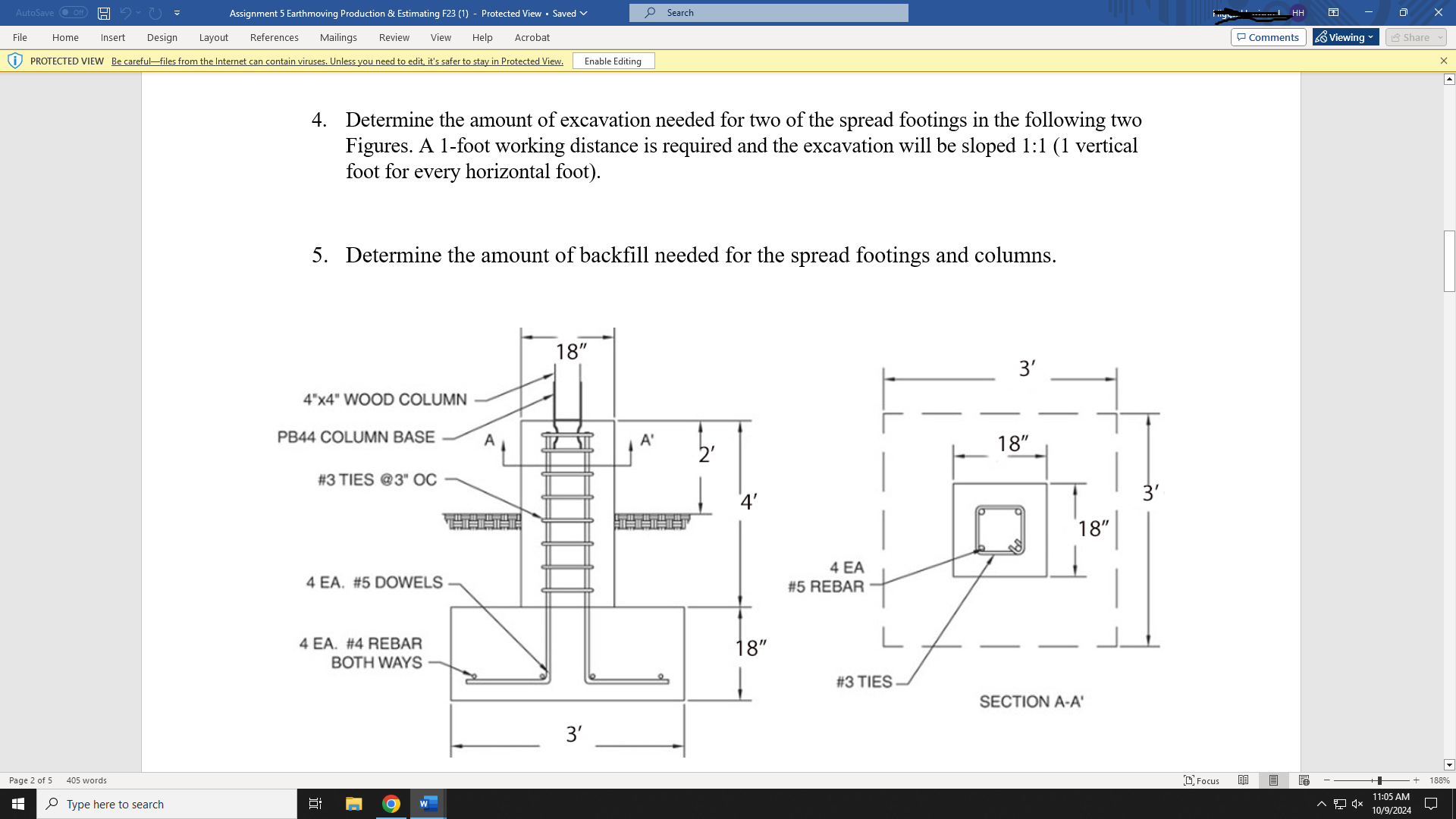This screenshot has width=1456, height=819.
Task: Select the Web Layout view icon
Action: click(1304, 780)
